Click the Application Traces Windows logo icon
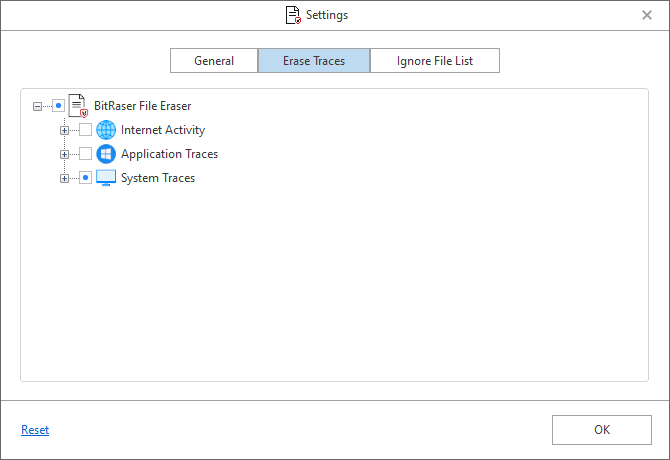This screenshot has height=460, width=670. (106, 154)
